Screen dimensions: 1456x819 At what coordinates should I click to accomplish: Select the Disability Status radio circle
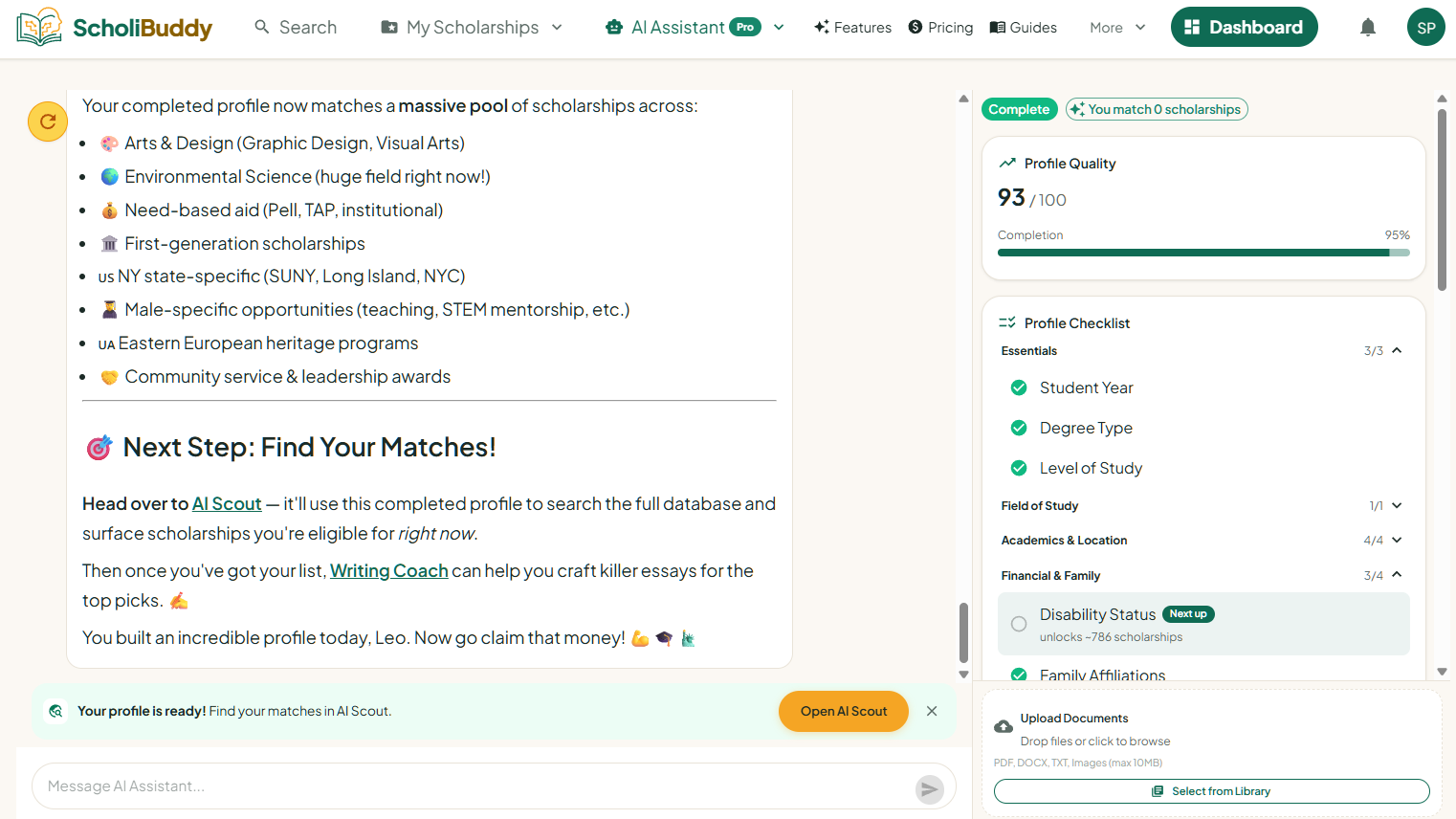pyautogui.click(x=1019, y=624)
